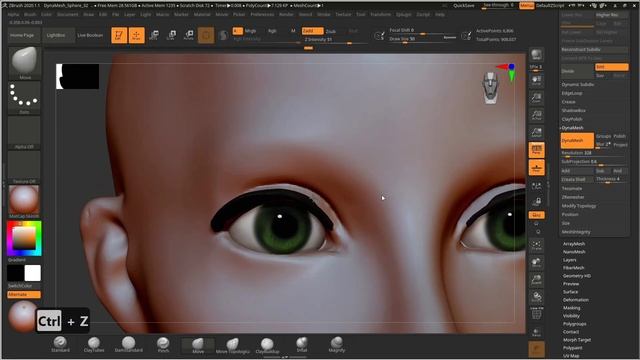Click the QuickSave button
The width and height of the screenshot is (640, 360).
click(464, 6)
